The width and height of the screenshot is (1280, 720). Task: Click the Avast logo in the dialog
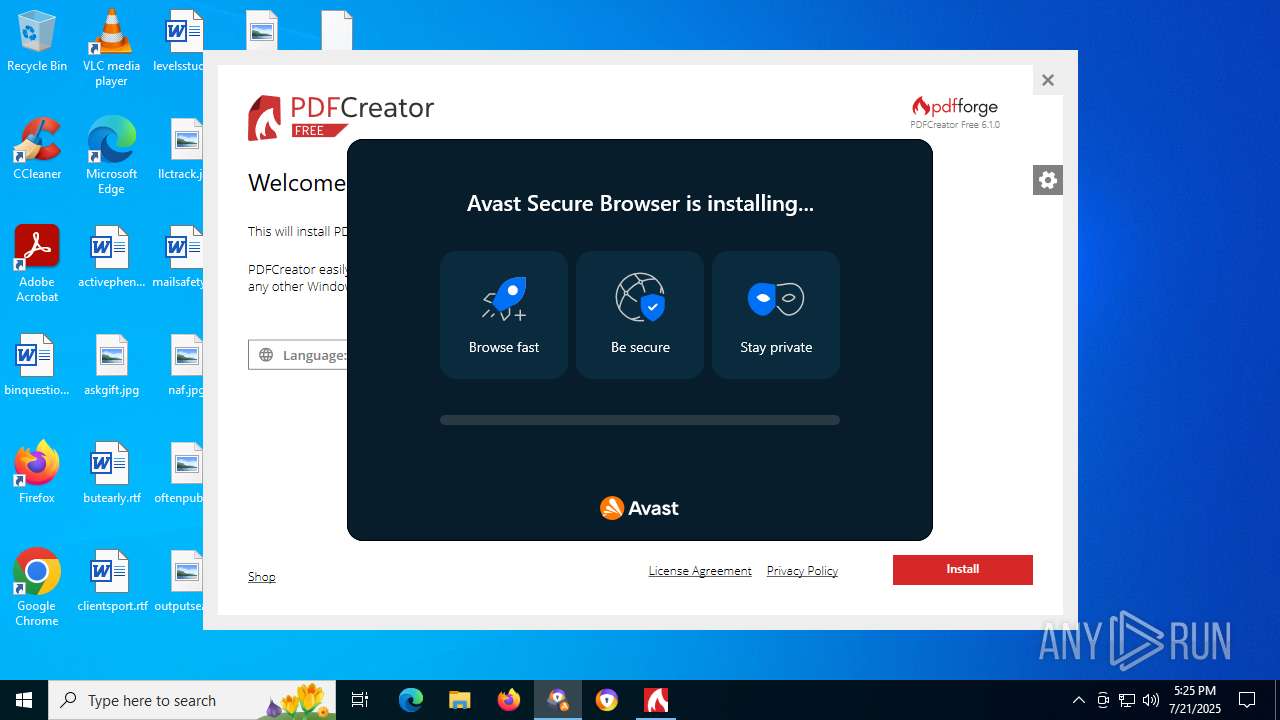pos(639,508)
